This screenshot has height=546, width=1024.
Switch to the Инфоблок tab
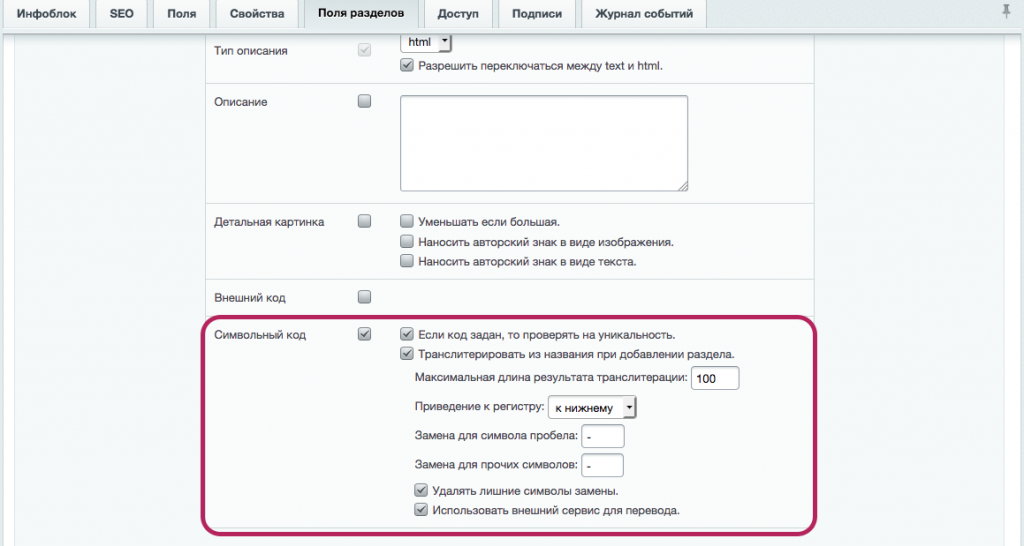tap(46, 14)
